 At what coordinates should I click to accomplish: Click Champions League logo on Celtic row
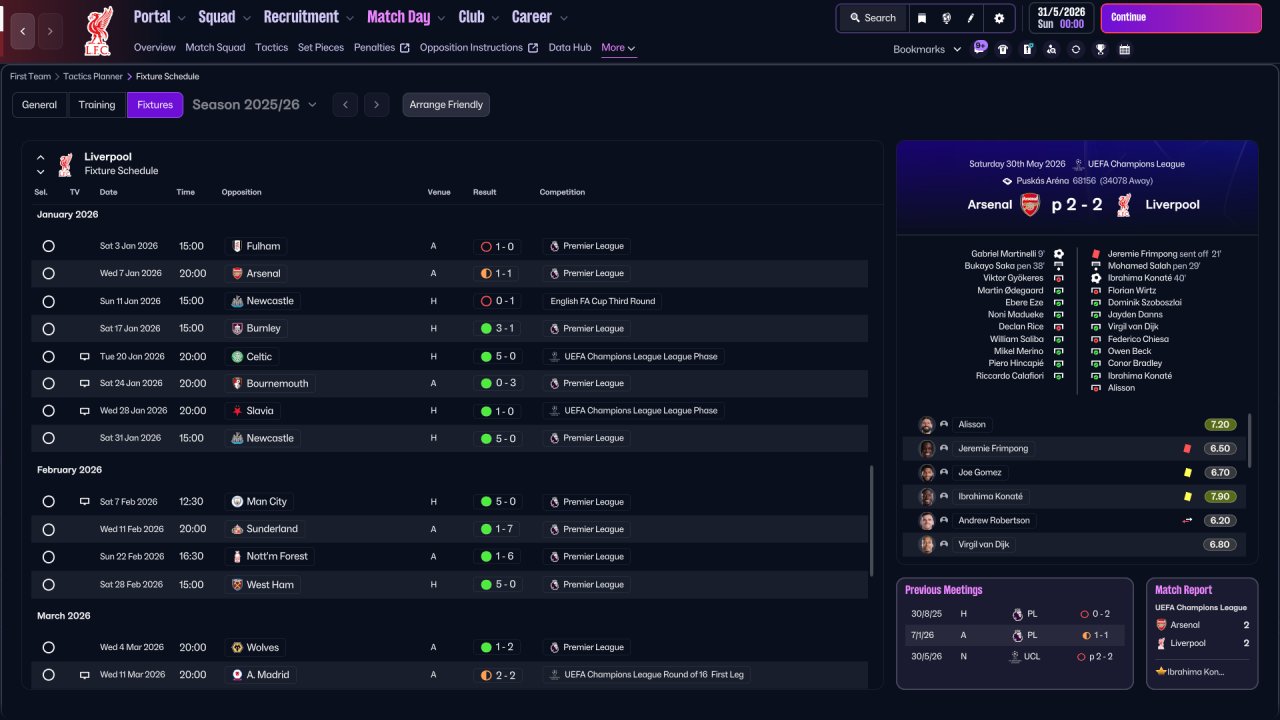pos(554,356)
